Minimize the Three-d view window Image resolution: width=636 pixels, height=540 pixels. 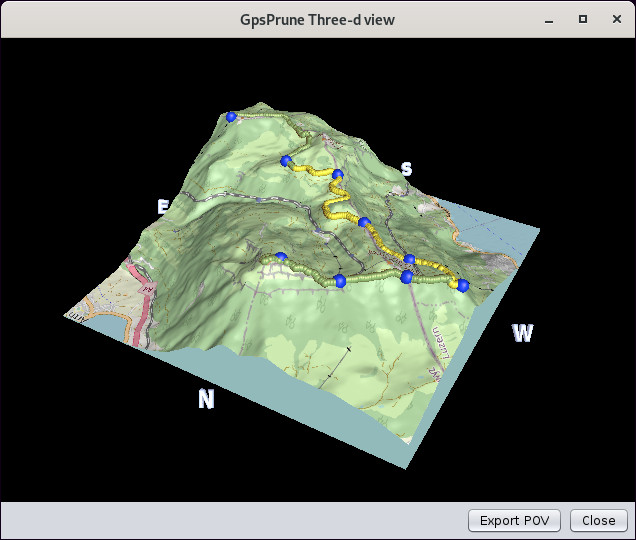point(549,19)
